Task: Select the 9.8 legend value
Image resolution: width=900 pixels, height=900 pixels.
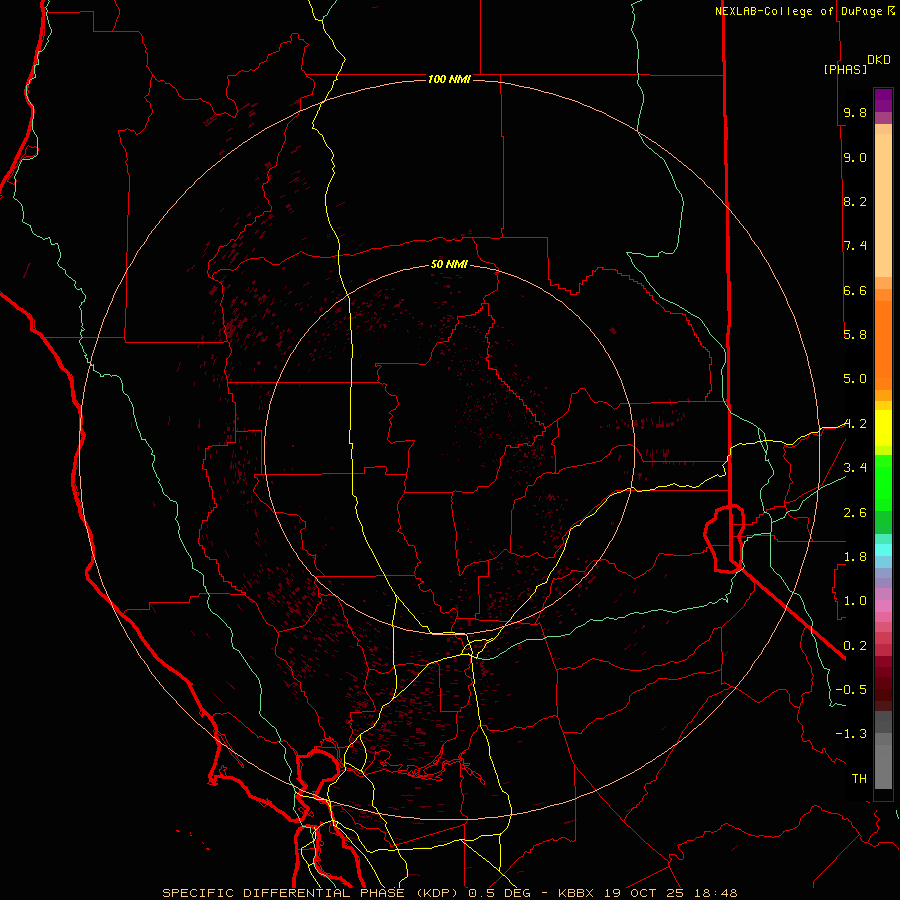Action: click(855, 112)
